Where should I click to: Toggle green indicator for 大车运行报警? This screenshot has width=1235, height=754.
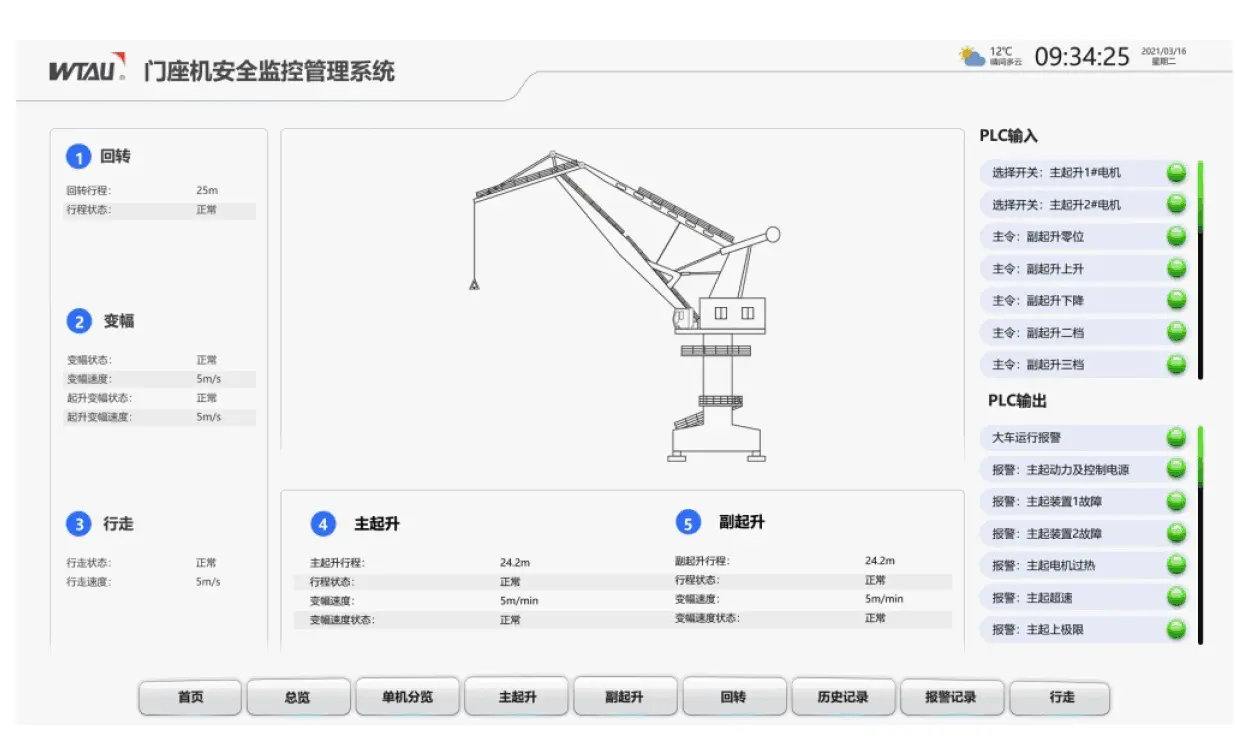click(x=1176, y=437)
